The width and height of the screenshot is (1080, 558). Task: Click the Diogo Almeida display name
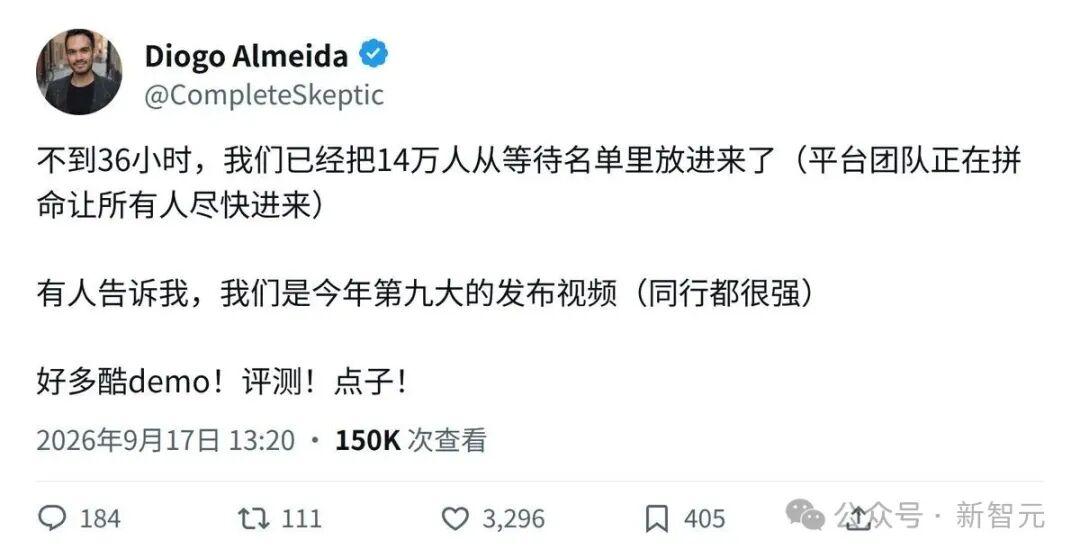click(x=247, y=56)
